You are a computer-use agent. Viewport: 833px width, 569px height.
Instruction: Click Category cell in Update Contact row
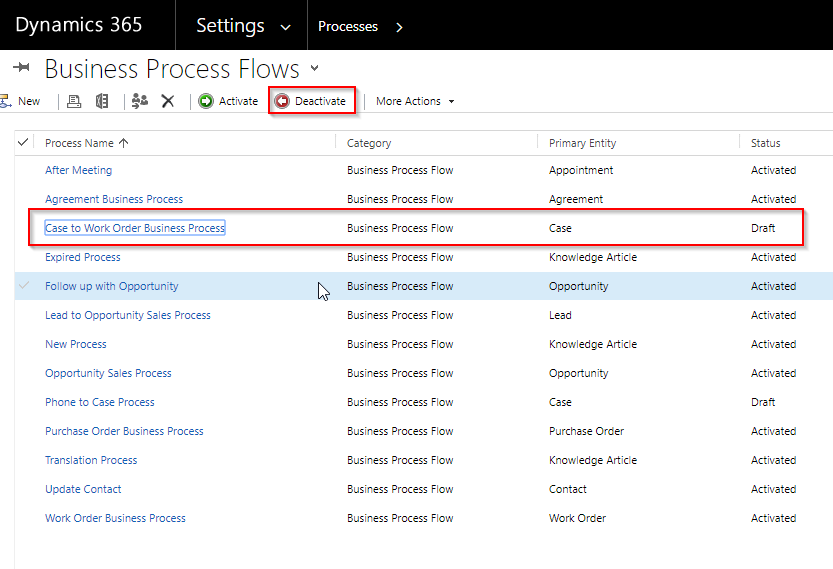[x=400, y=489]
